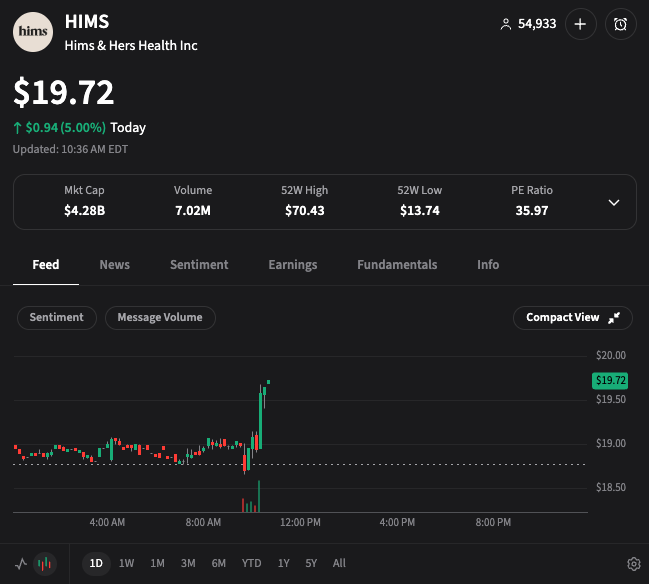Select the 1M chart range
Viewport: 649px width, 584px height.
pos(157,563)
